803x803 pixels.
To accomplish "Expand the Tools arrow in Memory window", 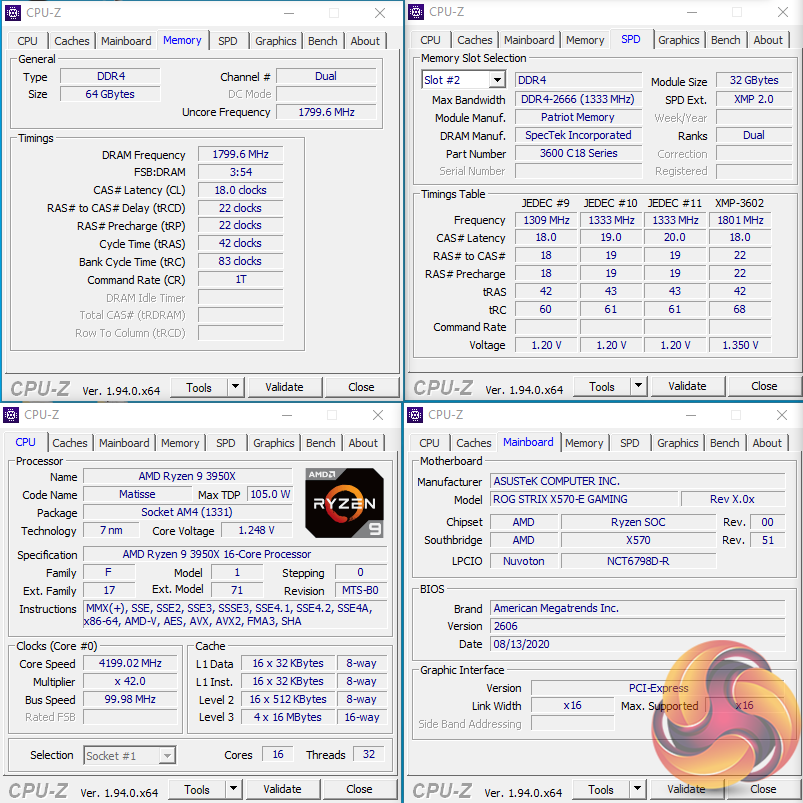I will [235, 387].
